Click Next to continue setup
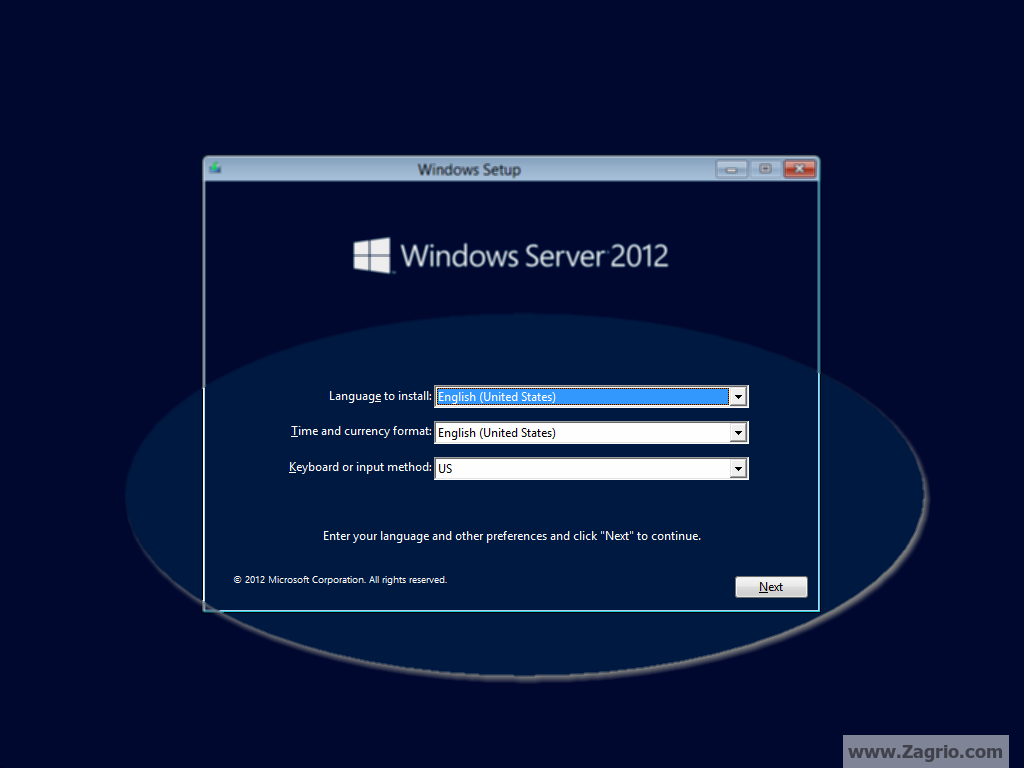The height and width of the screenshot is (768, 1024). coord(771,586)
